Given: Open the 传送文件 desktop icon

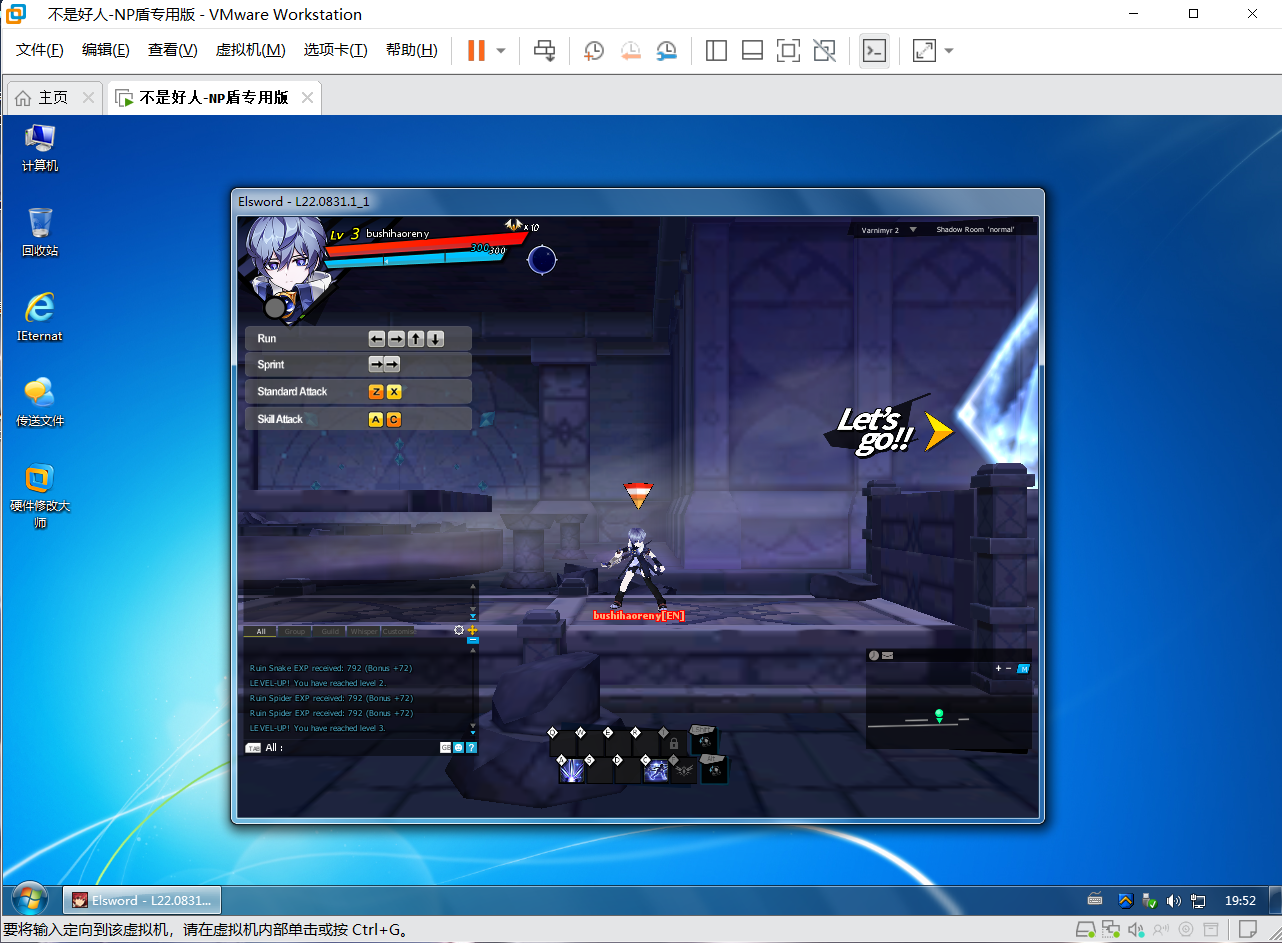Looking at the screenshot, I should (x=40, y=403).
